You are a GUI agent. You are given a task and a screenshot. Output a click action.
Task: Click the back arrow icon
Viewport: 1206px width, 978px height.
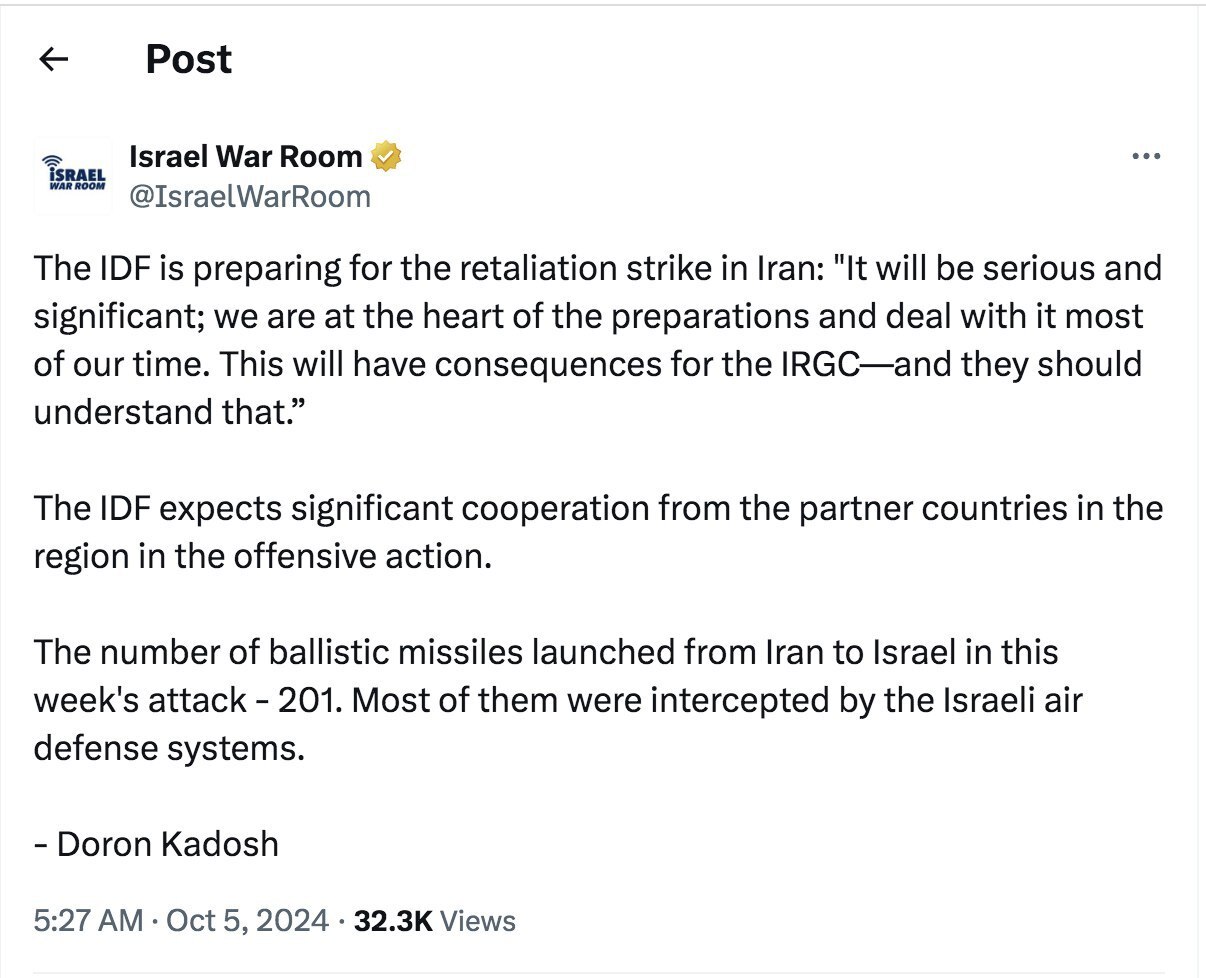coord(52,60)
